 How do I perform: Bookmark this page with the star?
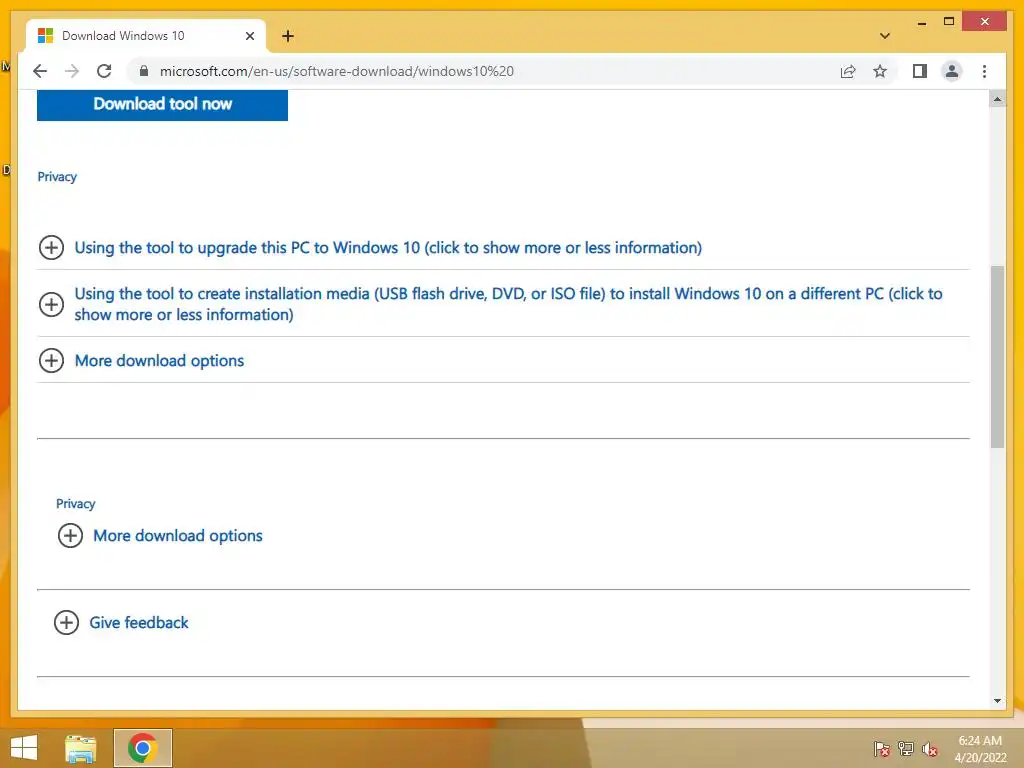(880, 71)
